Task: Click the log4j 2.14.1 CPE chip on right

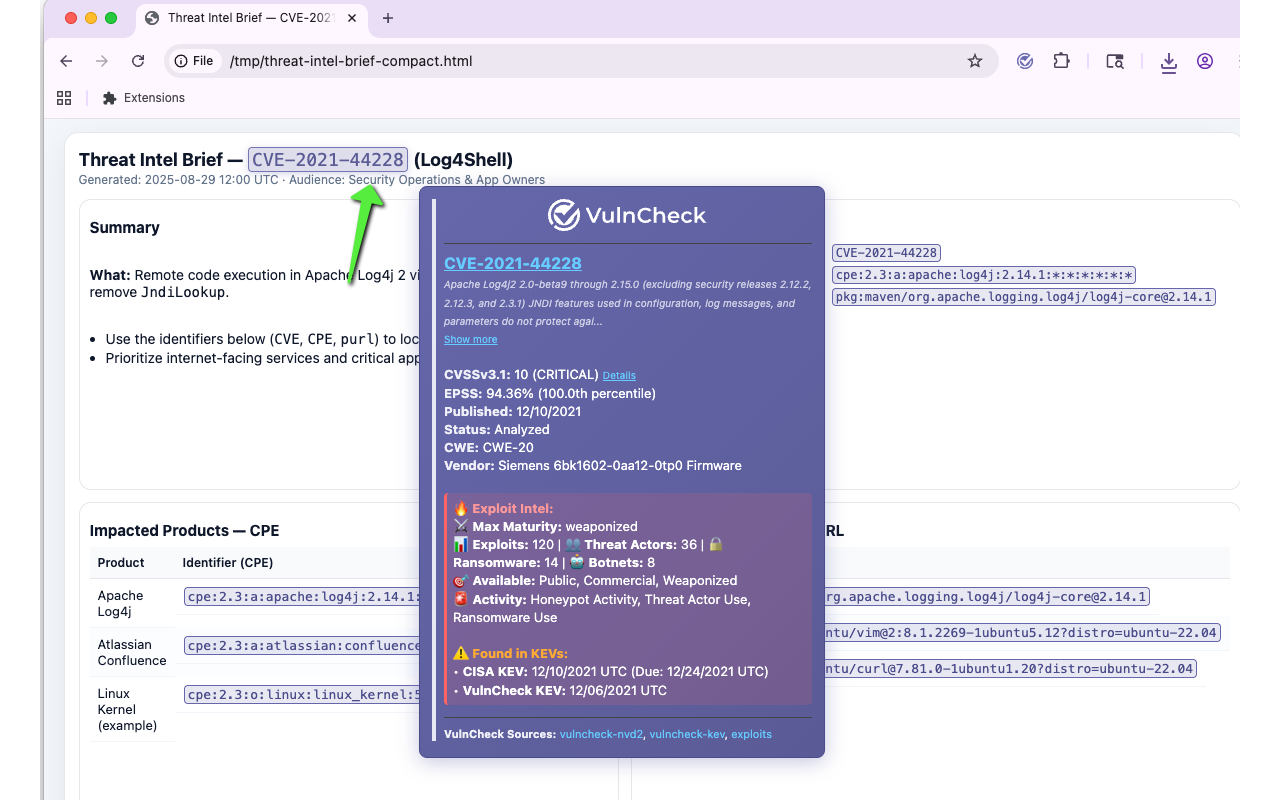Action: click(984, 275)
